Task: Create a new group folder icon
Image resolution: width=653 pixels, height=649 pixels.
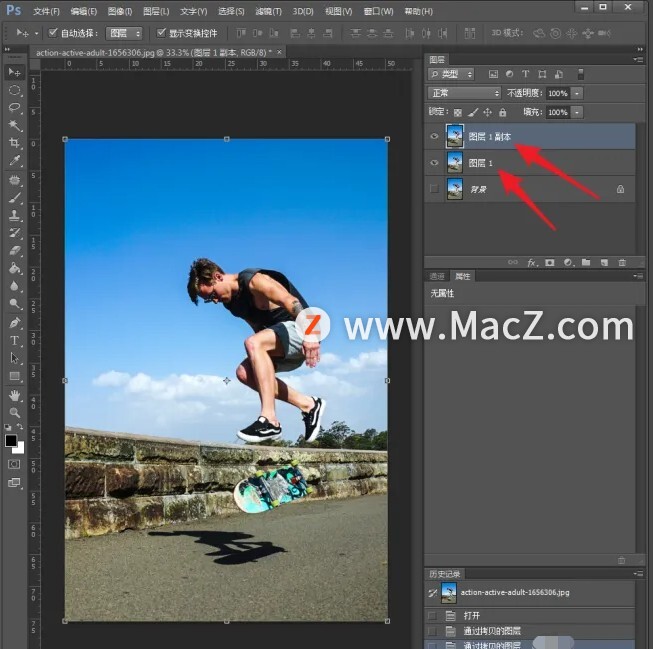Action: [587, 262]
